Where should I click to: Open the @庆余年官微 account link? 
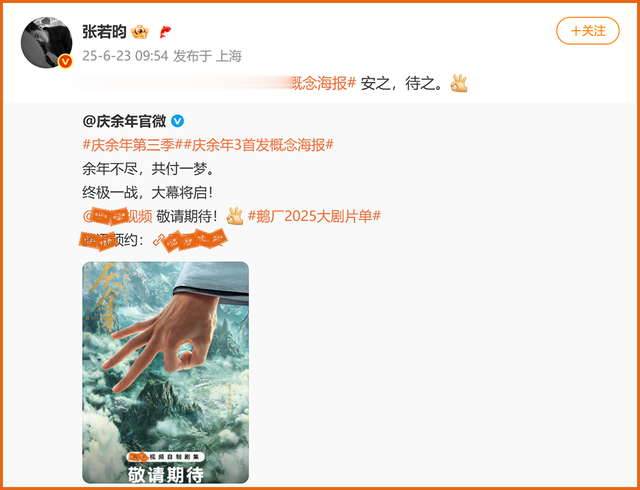[x=124, y=121]
